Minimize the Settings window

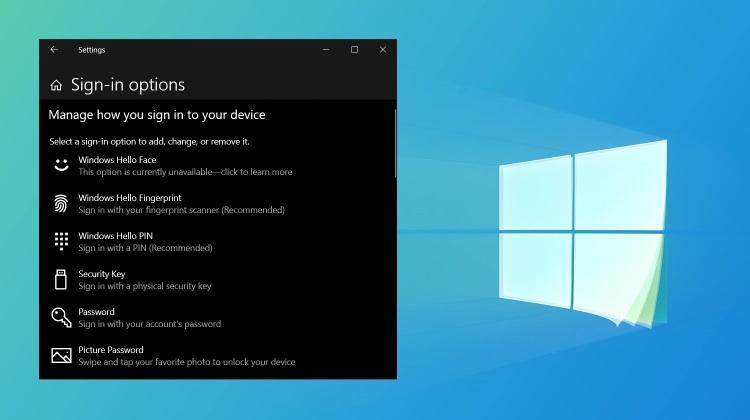click(326, 50)
